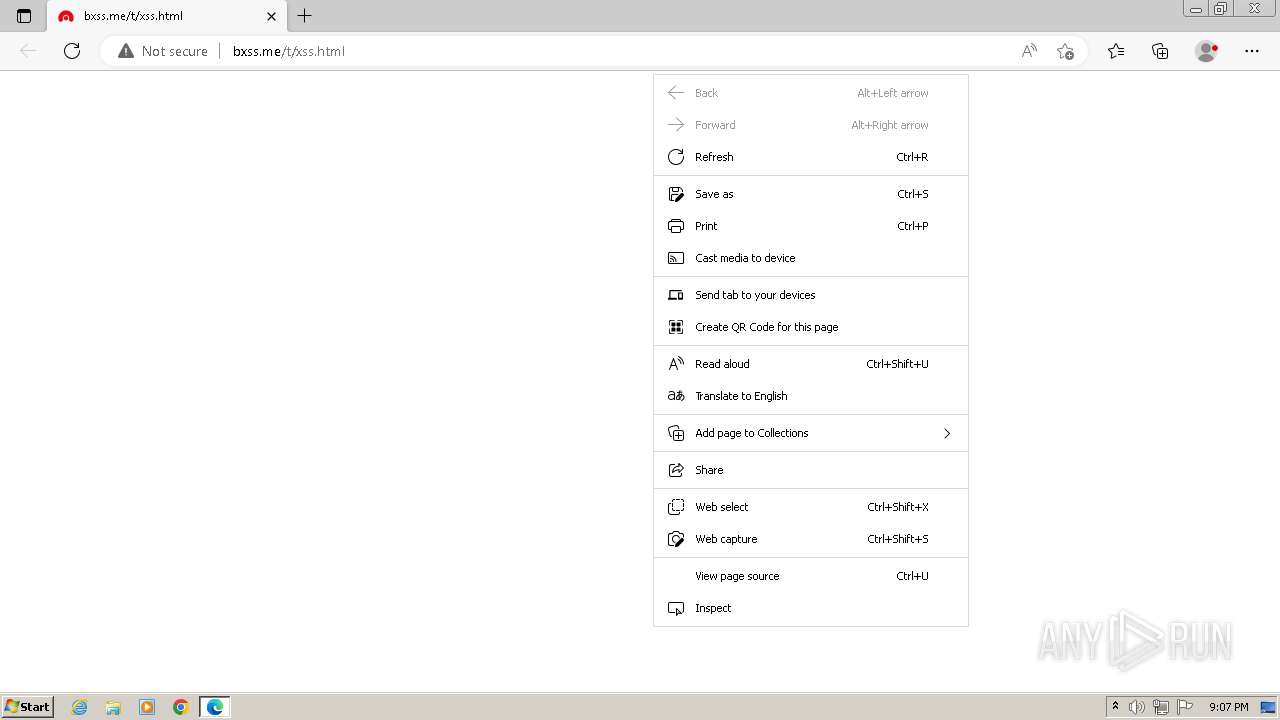Image resolution: width=1280 pixels, height=720 pixels.
Task: Select Translate to English
Action: tap(811, 396)
